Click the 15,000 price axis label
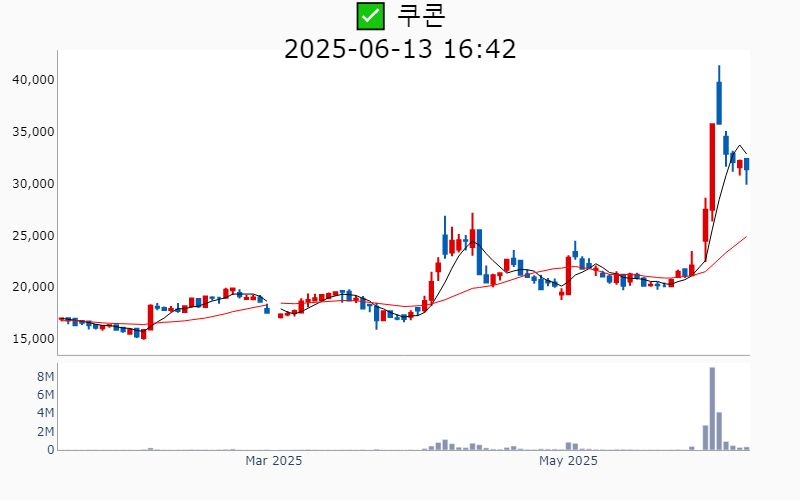 click(33, 339)
